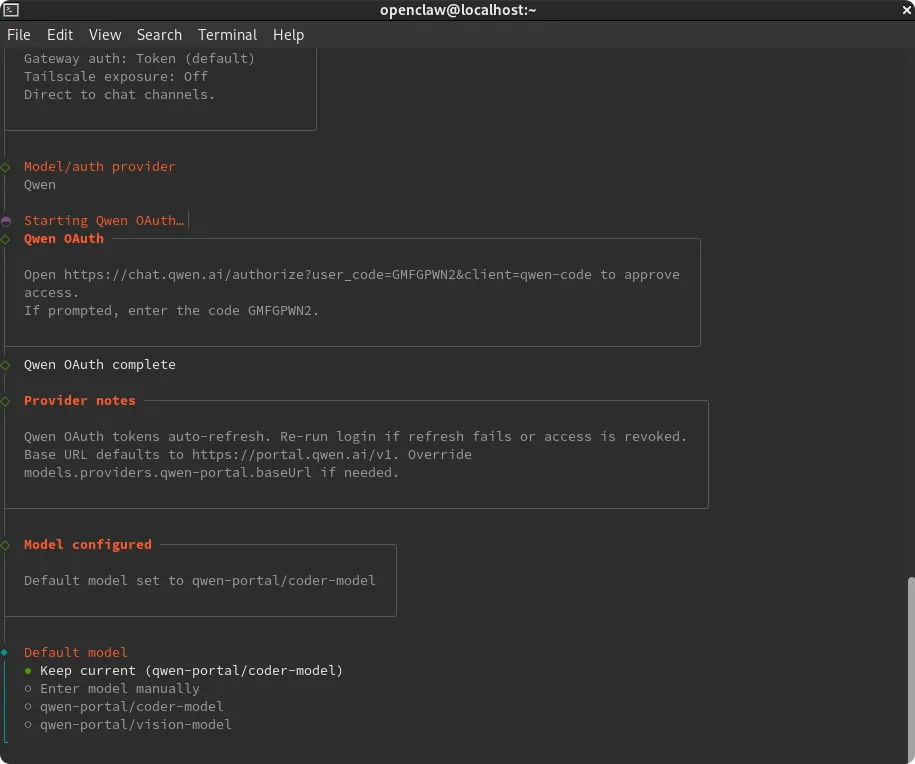The image size is (915, 764).
Task: Open the Edit menu
Action: [x=60, y=35]
